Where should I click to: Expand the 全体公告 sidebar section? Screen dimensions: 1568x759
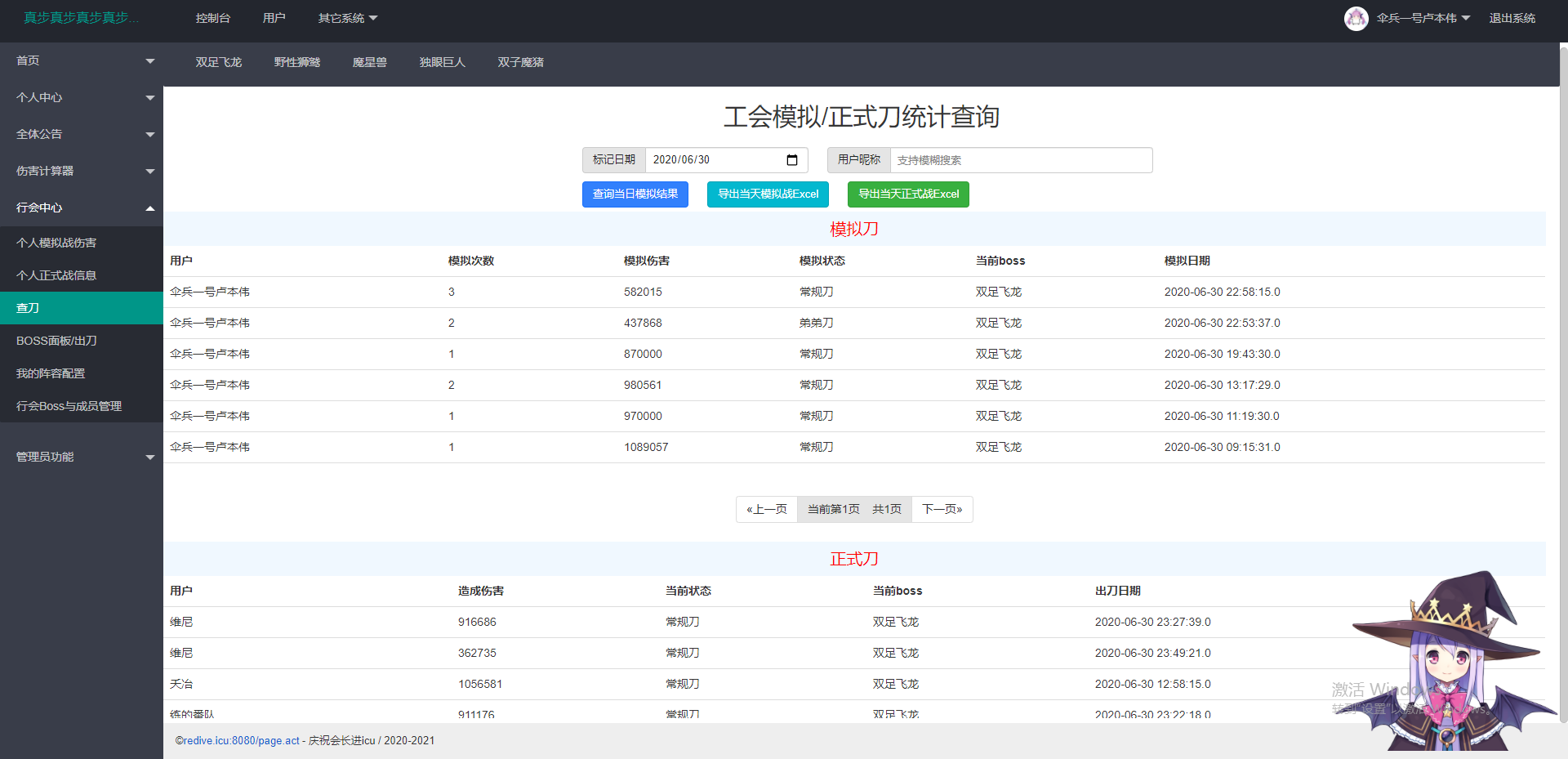point(82,134)
